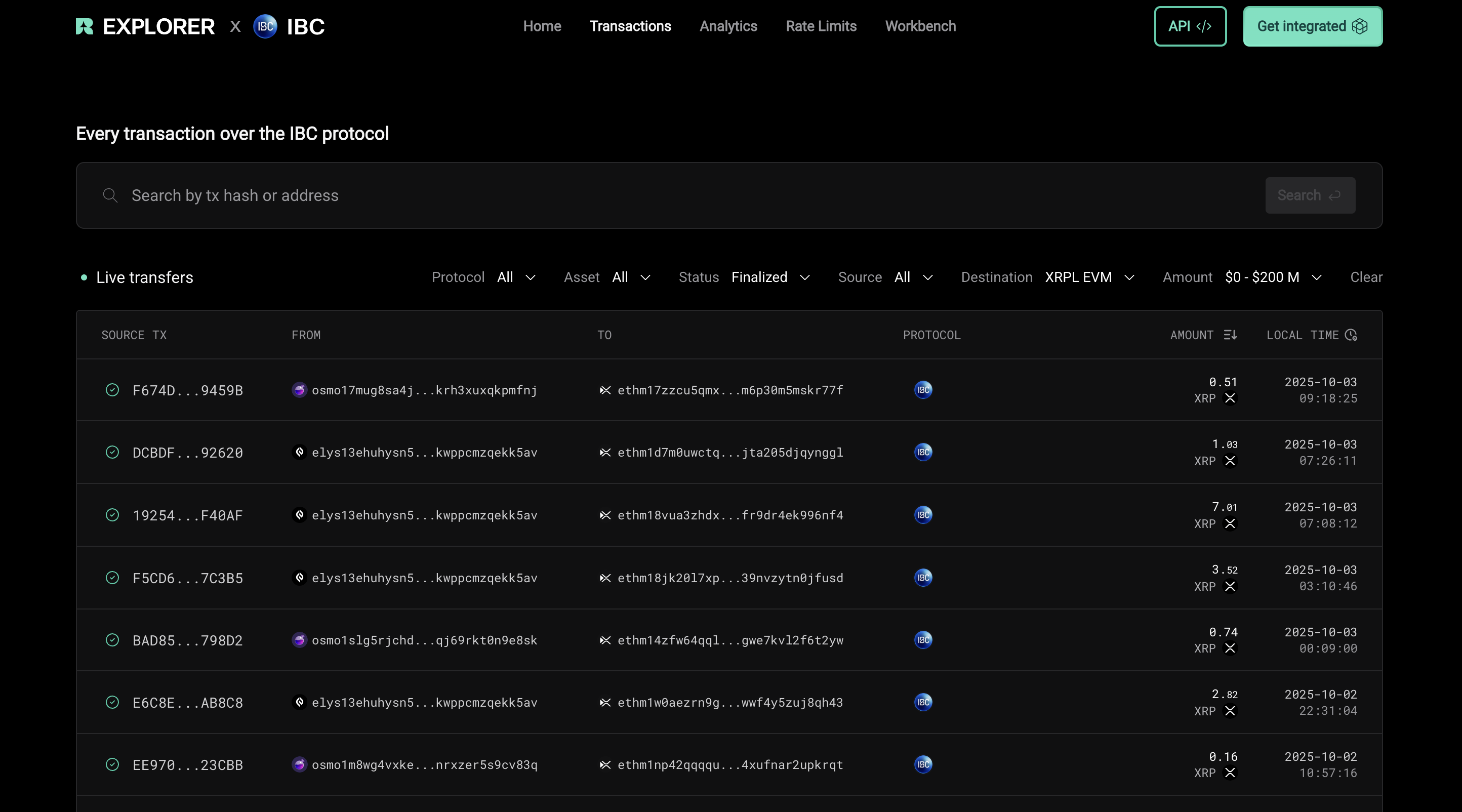Click the IBC logo in header
The image size is (1462, 812).
265,27
